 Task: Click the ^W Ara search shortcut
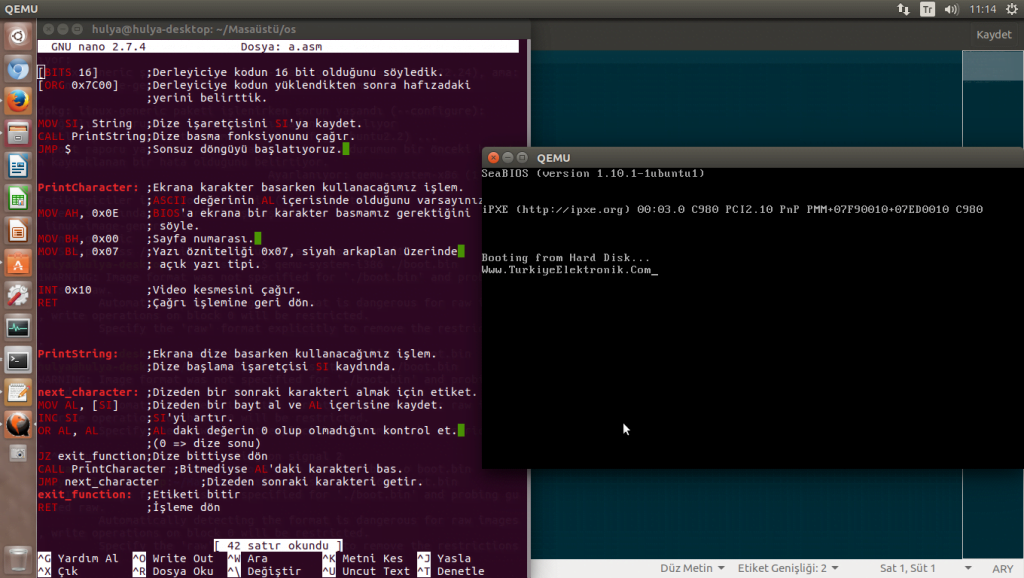click(248, 558)
